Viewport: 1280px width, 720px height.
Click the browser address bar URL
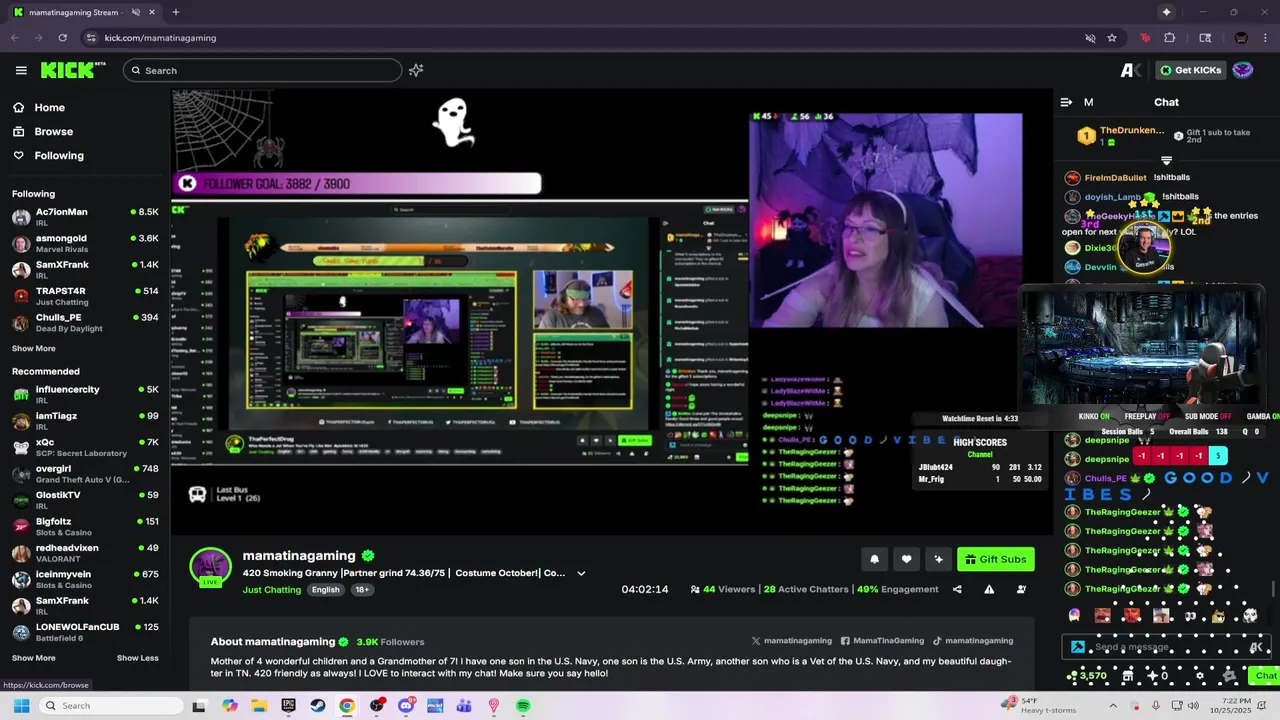[x=160, y=38]
